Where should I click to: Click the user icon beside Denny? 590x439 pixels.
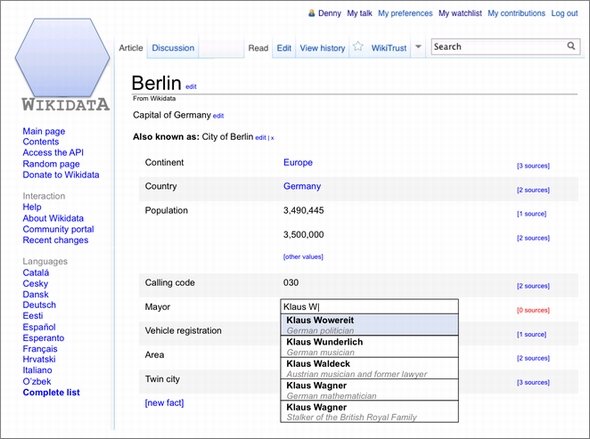312,13
